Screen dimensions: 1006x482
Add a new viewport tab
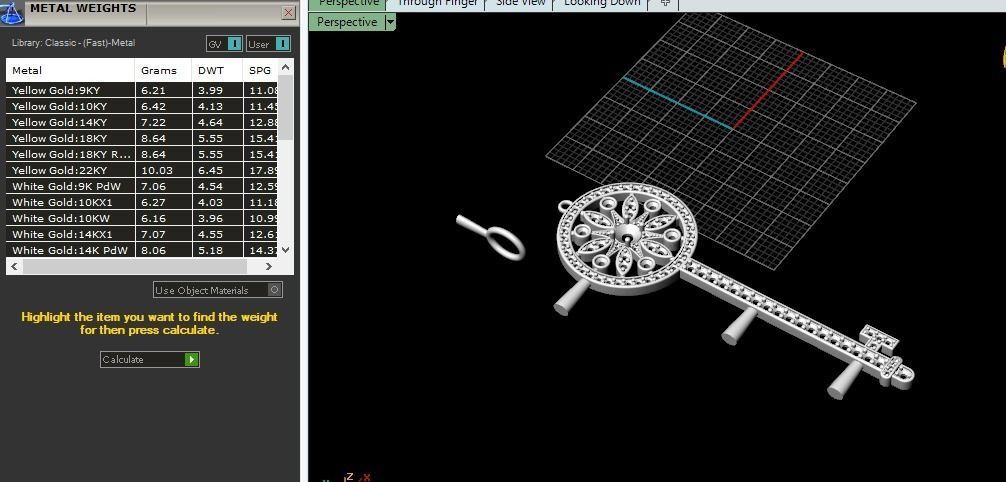[x=665, y=3]
